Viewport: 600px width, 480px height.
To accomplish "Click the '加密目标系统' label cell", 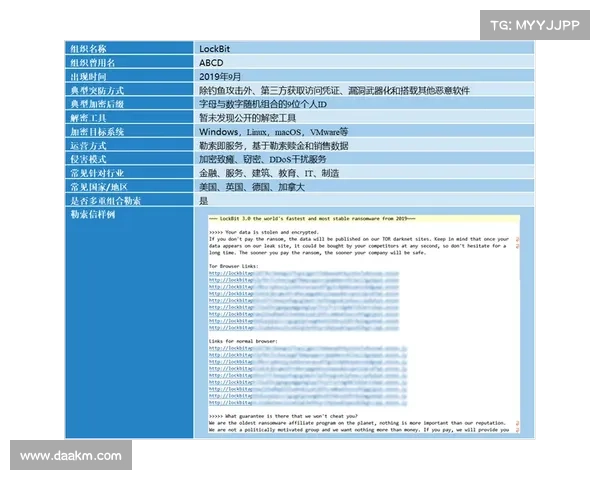I will 129,131.
